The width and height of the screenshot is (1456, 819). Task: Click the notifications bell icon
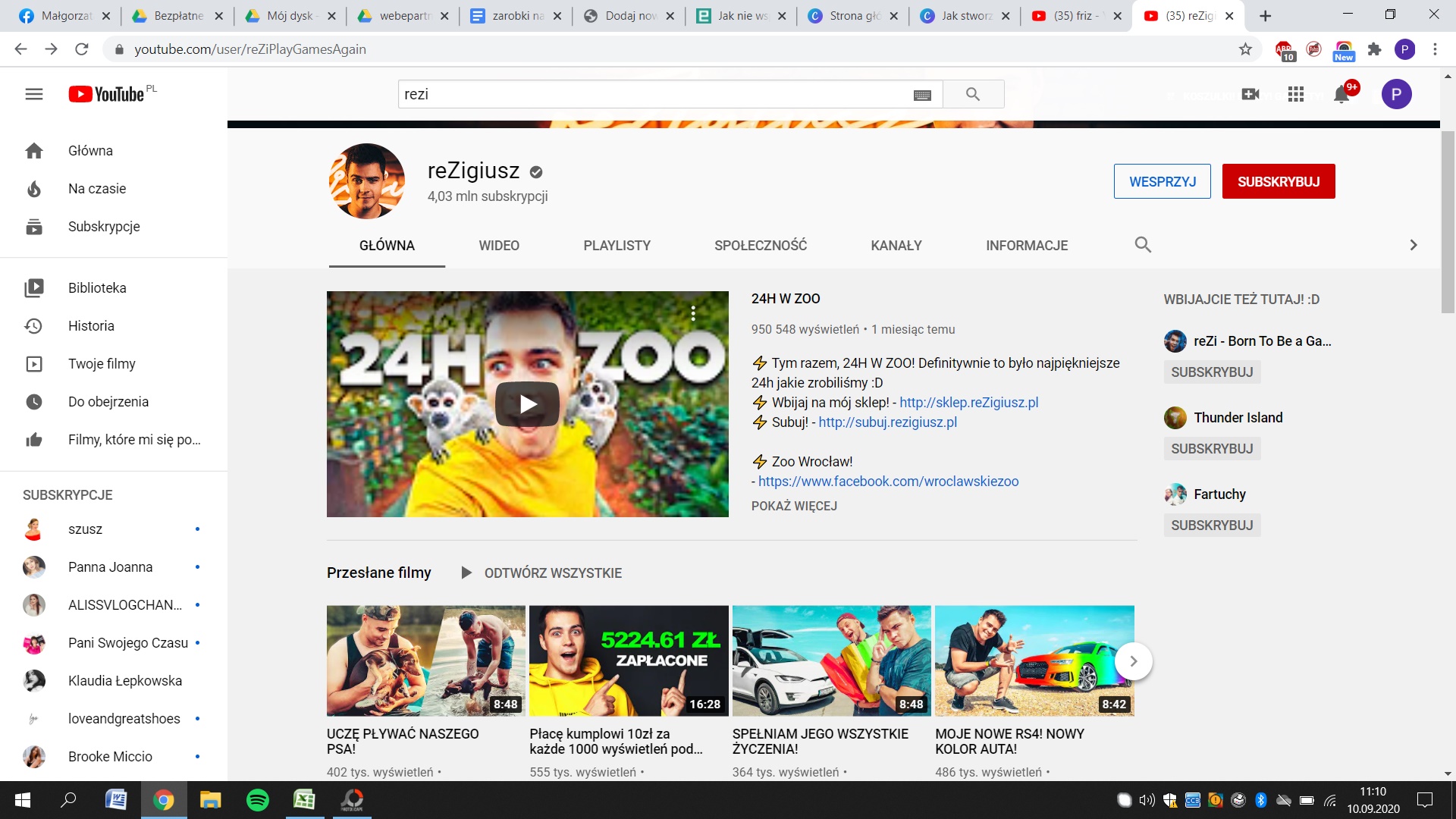pyautogui.click(x=1341, y=95)
